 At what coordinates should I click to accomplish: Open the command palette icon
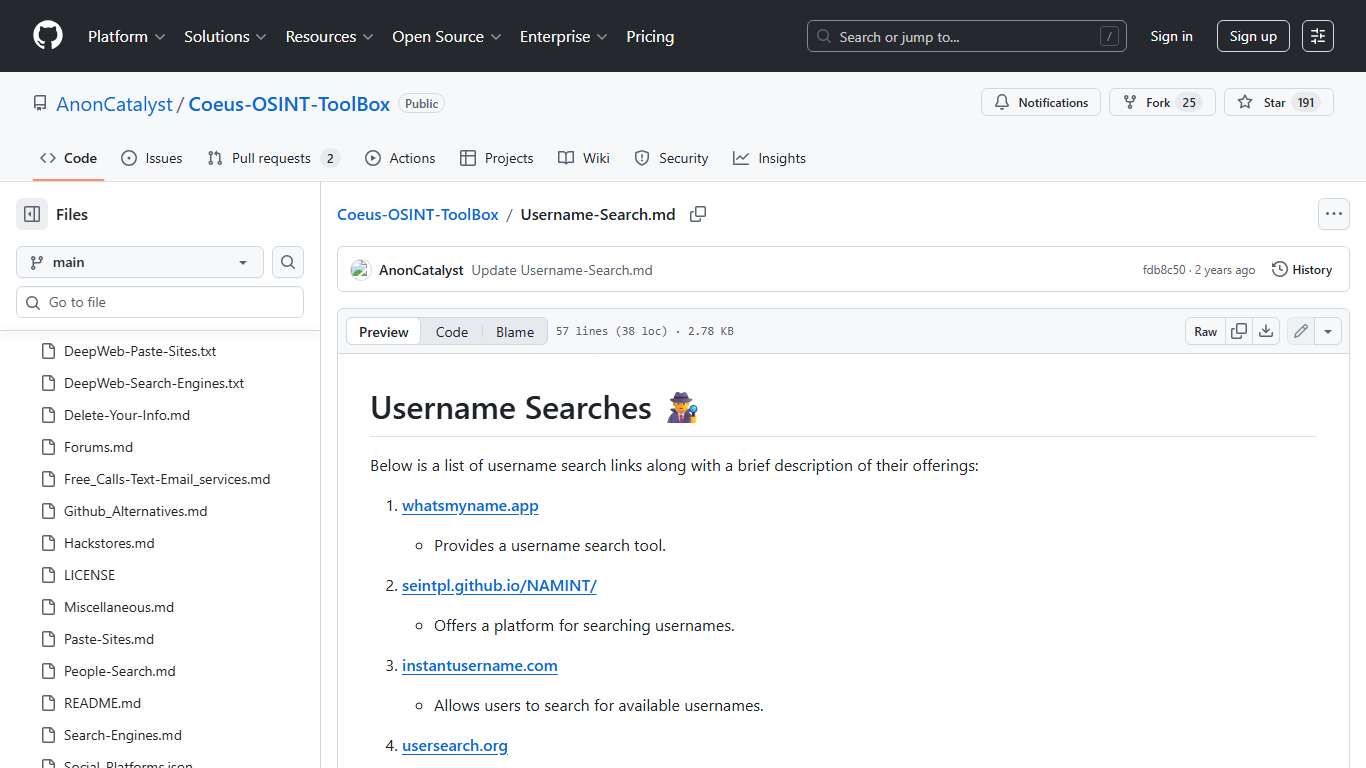pyautogui.click(x=1317, y=36)
